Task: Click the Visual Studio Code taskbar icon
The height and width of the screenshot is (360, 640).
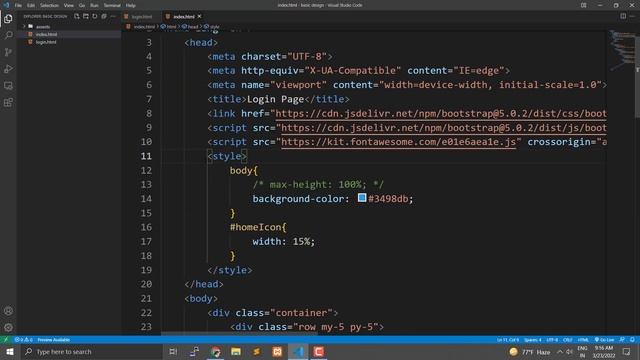Action: [298, 351]
